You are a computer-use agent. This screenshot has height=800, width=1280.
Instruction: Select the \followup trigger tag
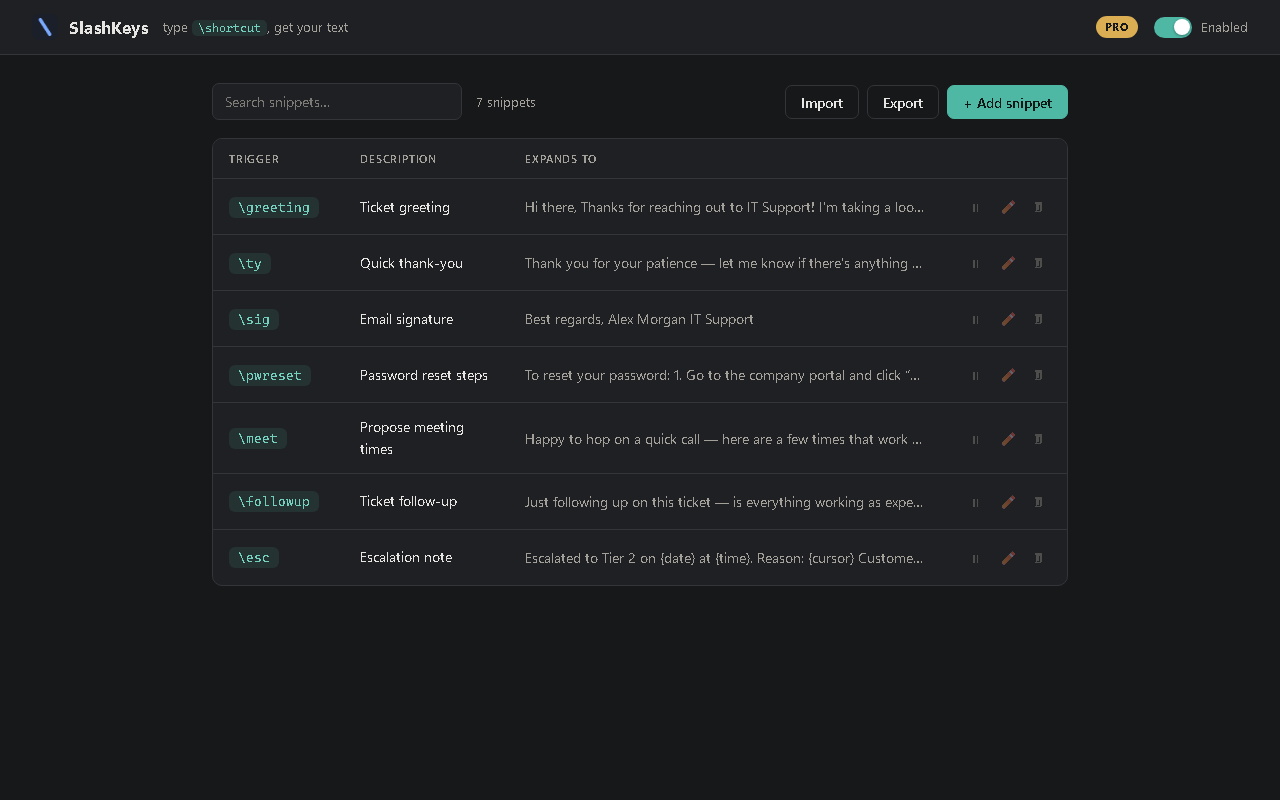[274, 501]
